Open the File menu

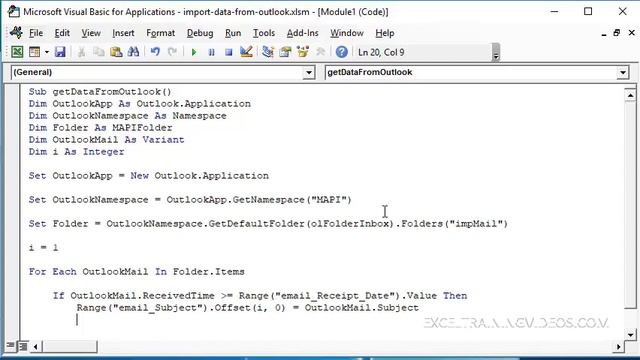click(36, 33)
